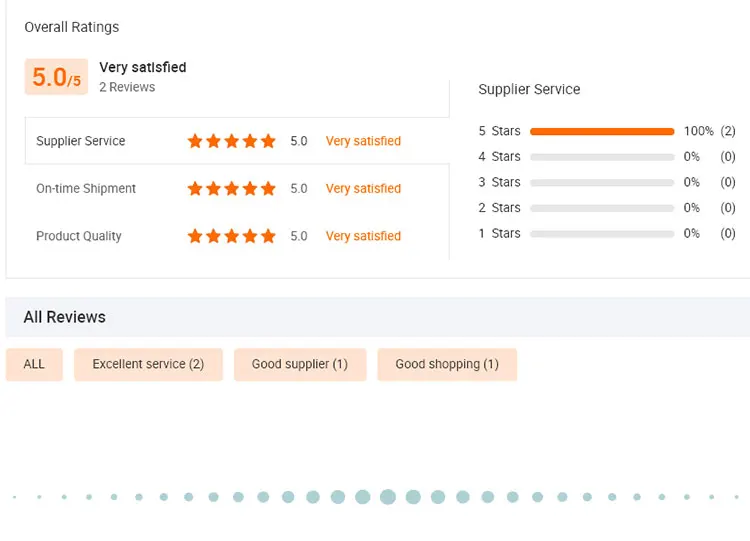Viewport: 750px width, 541px height.
Task: Click the 2 Stars progress bar
Action: (602, 208)
